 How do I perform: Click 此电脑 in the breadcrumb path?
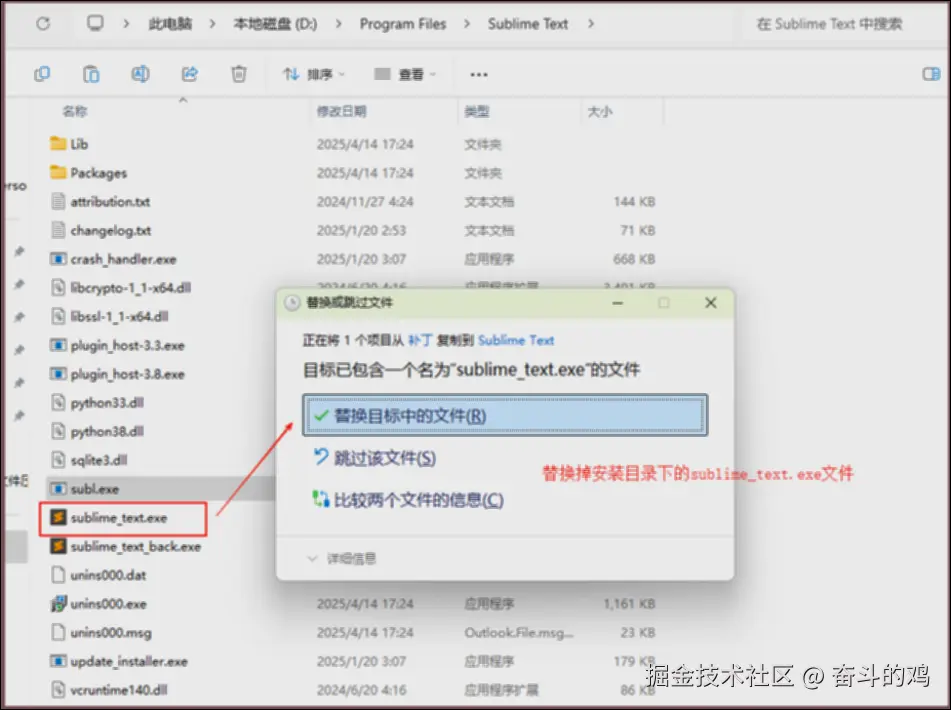click(x=170, y=24)
